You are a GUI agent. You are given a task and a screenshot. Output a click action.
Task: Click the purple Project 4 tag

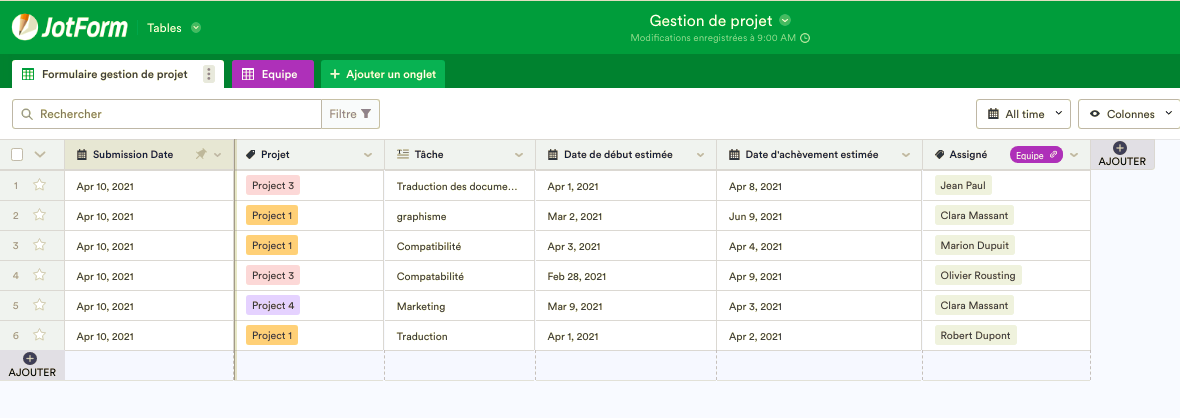[x=273, y=306]
